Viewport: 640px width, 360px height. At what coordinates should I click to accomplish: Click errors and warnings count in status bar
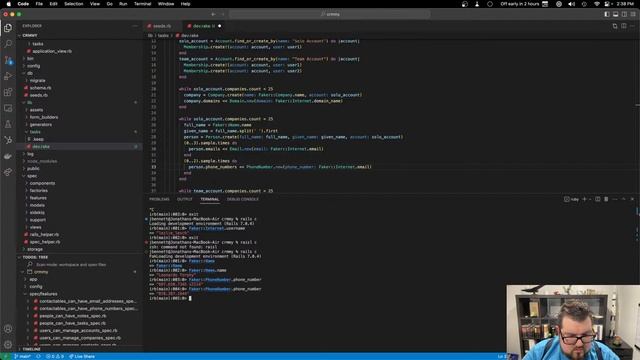tap(54, 356)
